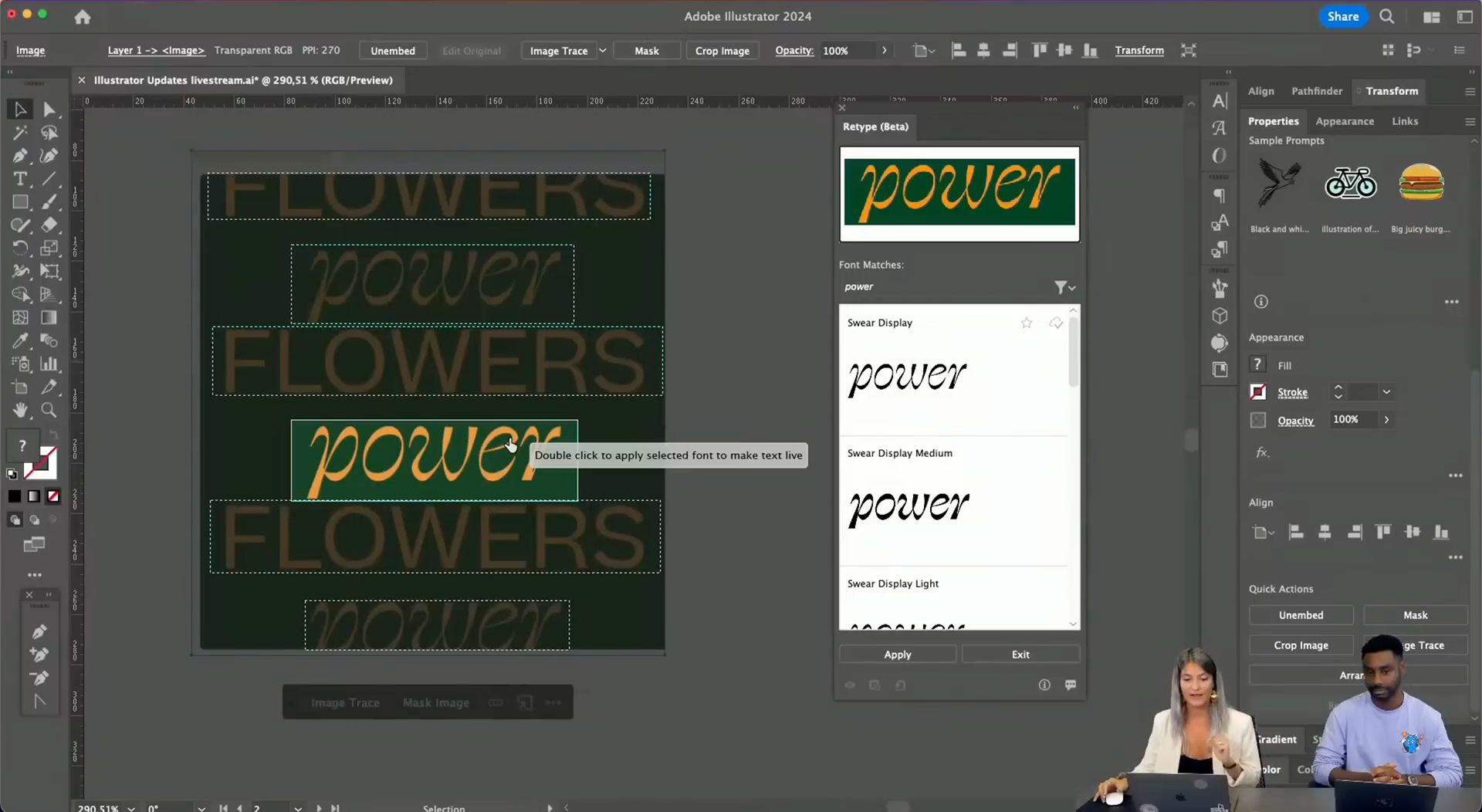Toggle the Change Screen Mode button
1482x812 pixels.
point(34,545)
